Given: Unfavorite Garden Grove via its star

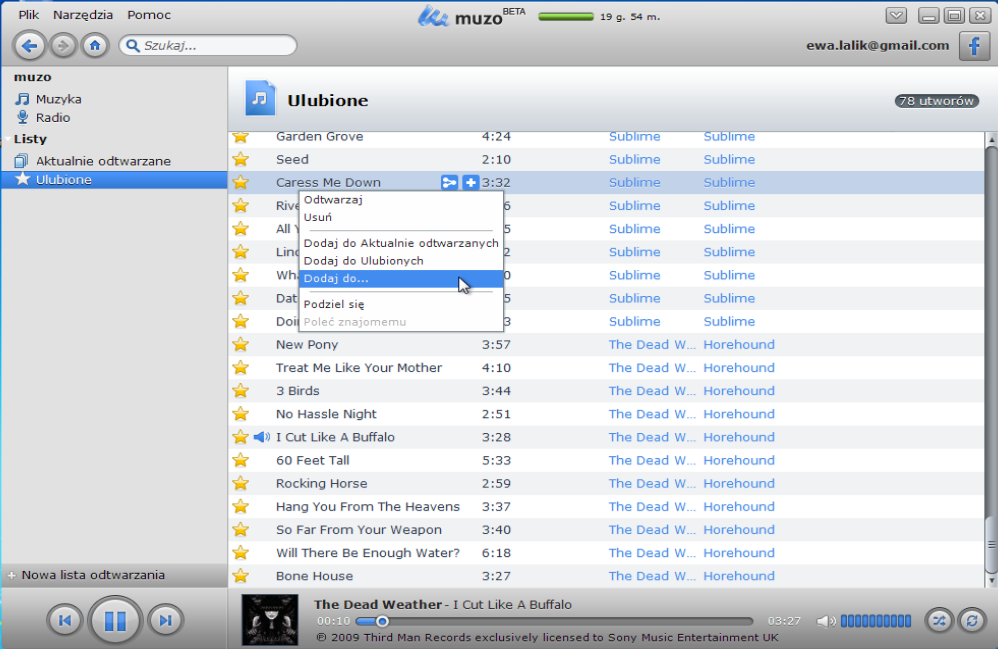Looking at the screenshot, I should point(241,137).
